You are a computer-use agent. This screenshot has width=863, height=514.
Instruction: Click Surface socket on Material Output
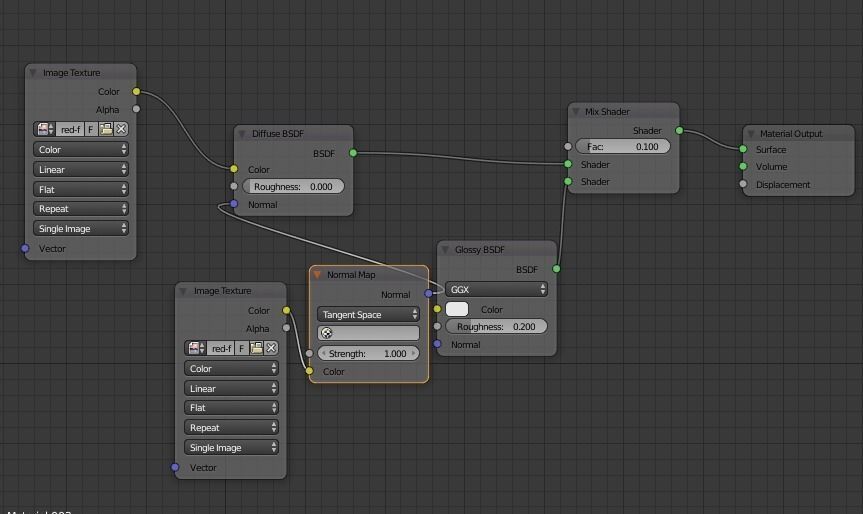[743, 149]
